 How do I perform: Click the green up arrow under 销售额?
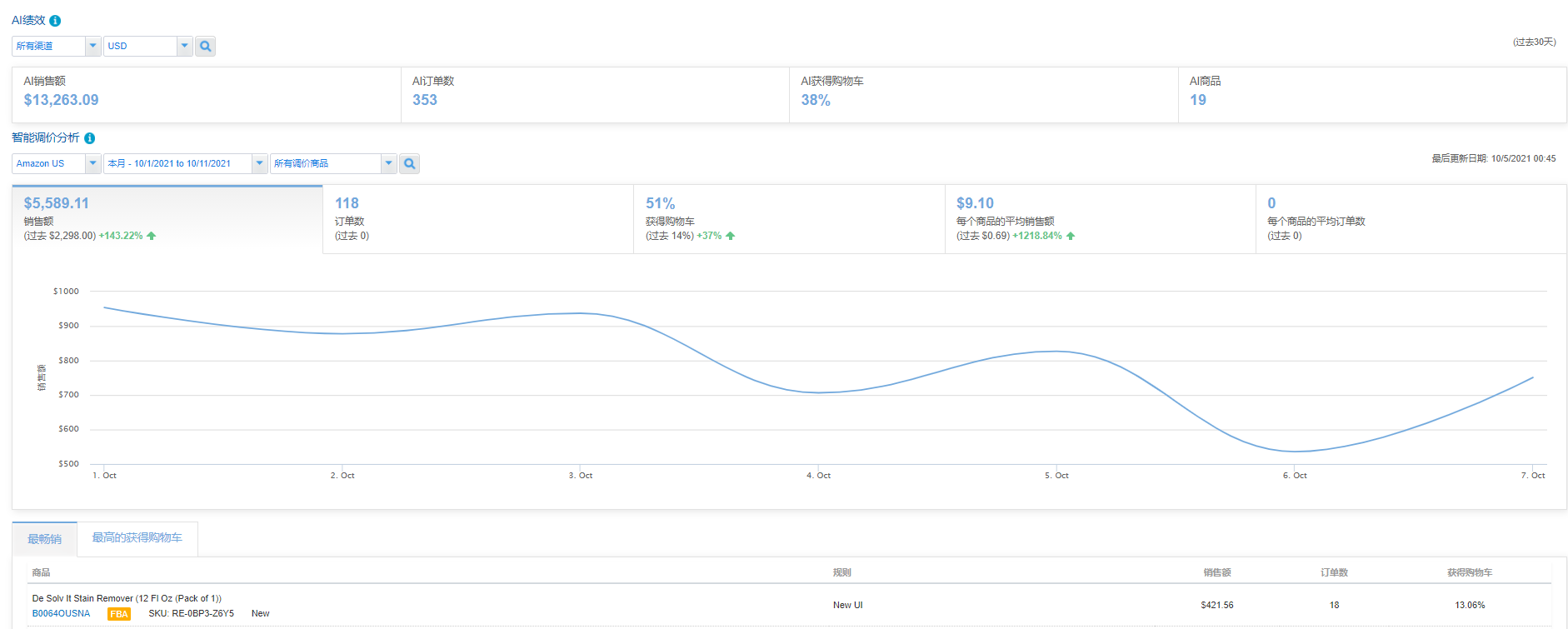pos(152,236)
